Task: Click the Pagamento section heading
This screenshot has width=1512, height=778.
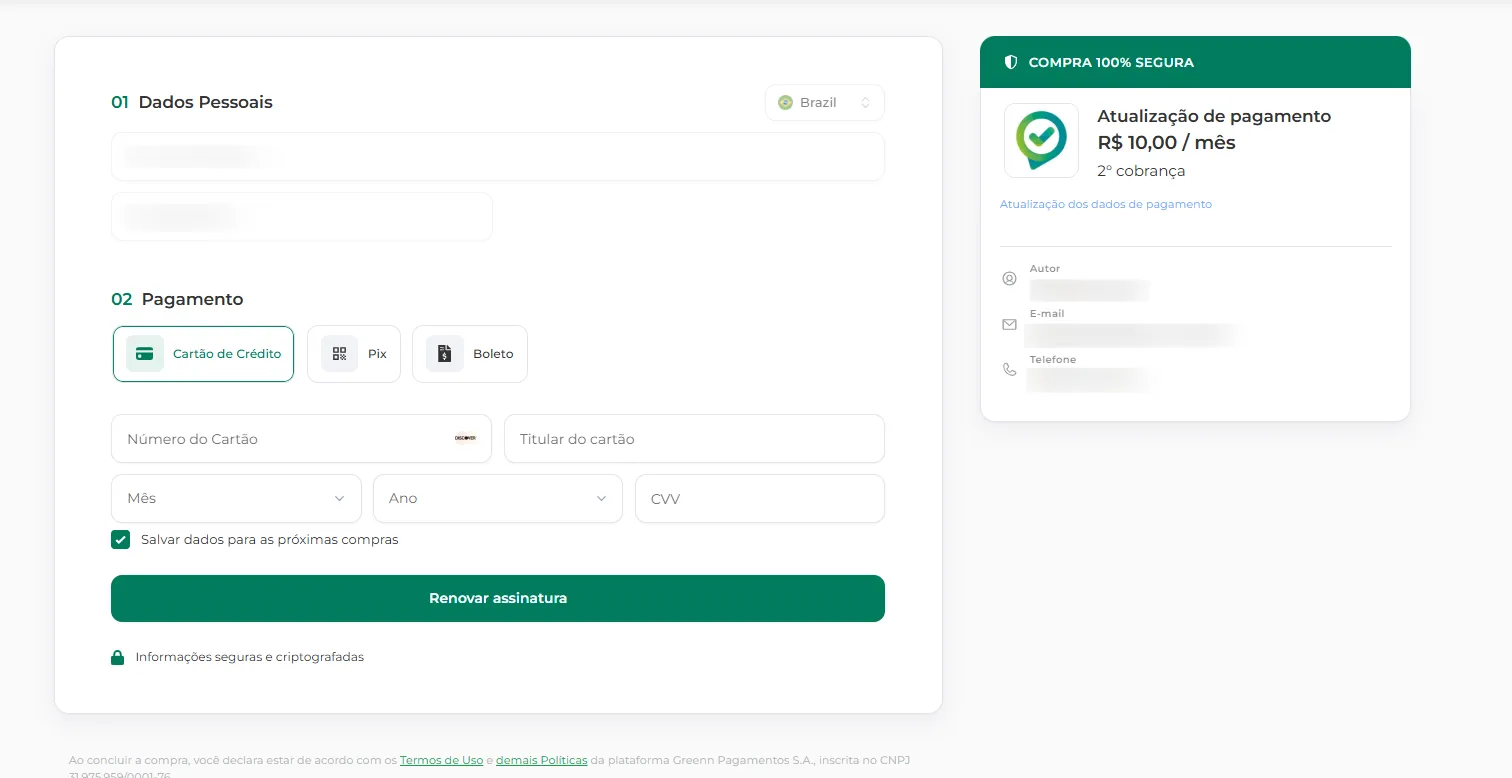Action: coord(192,299)
